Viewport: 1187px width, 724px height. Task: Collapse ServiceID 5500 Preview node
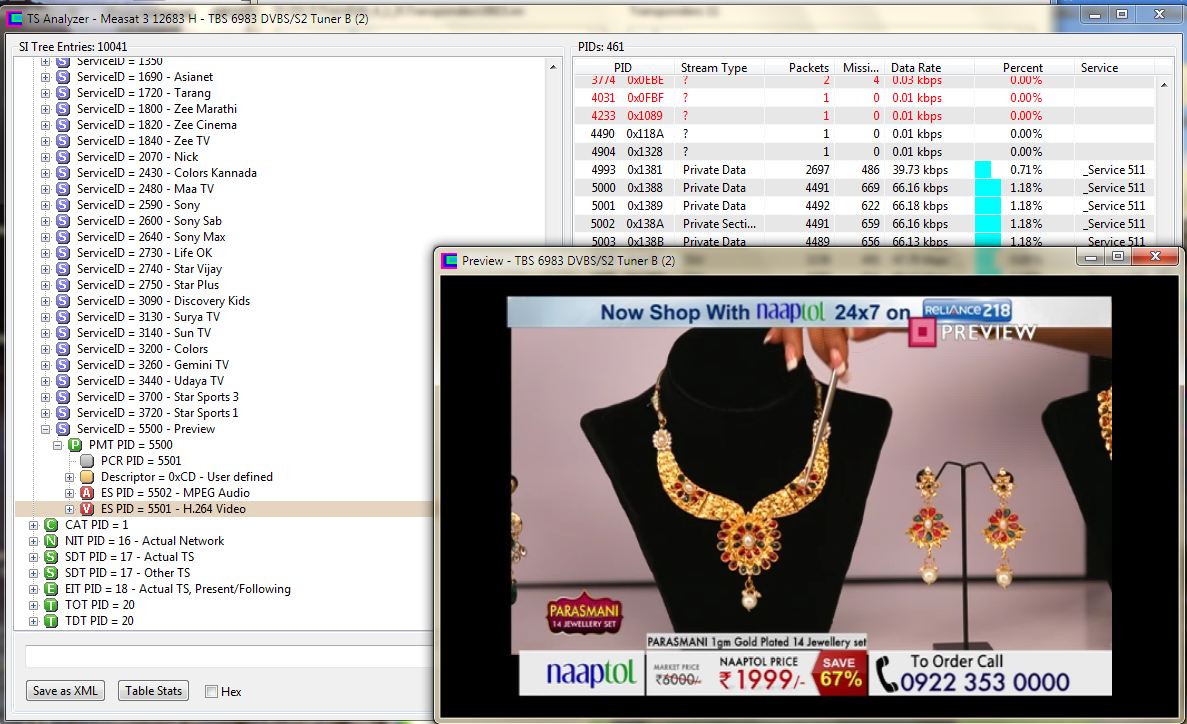coord(45,429)
